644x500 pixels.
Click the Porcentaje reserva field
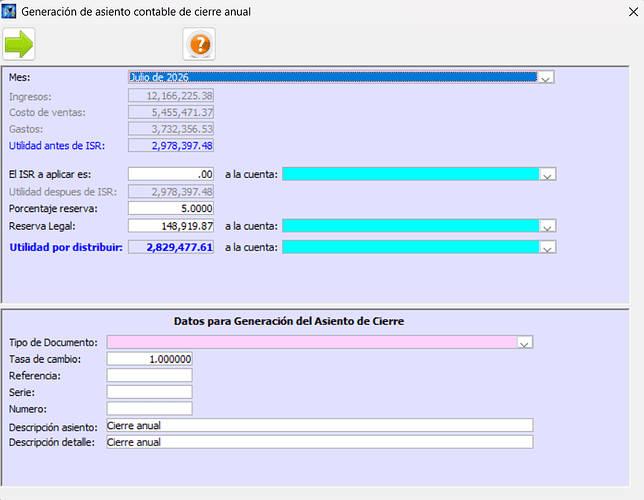(x=171, y=208)
